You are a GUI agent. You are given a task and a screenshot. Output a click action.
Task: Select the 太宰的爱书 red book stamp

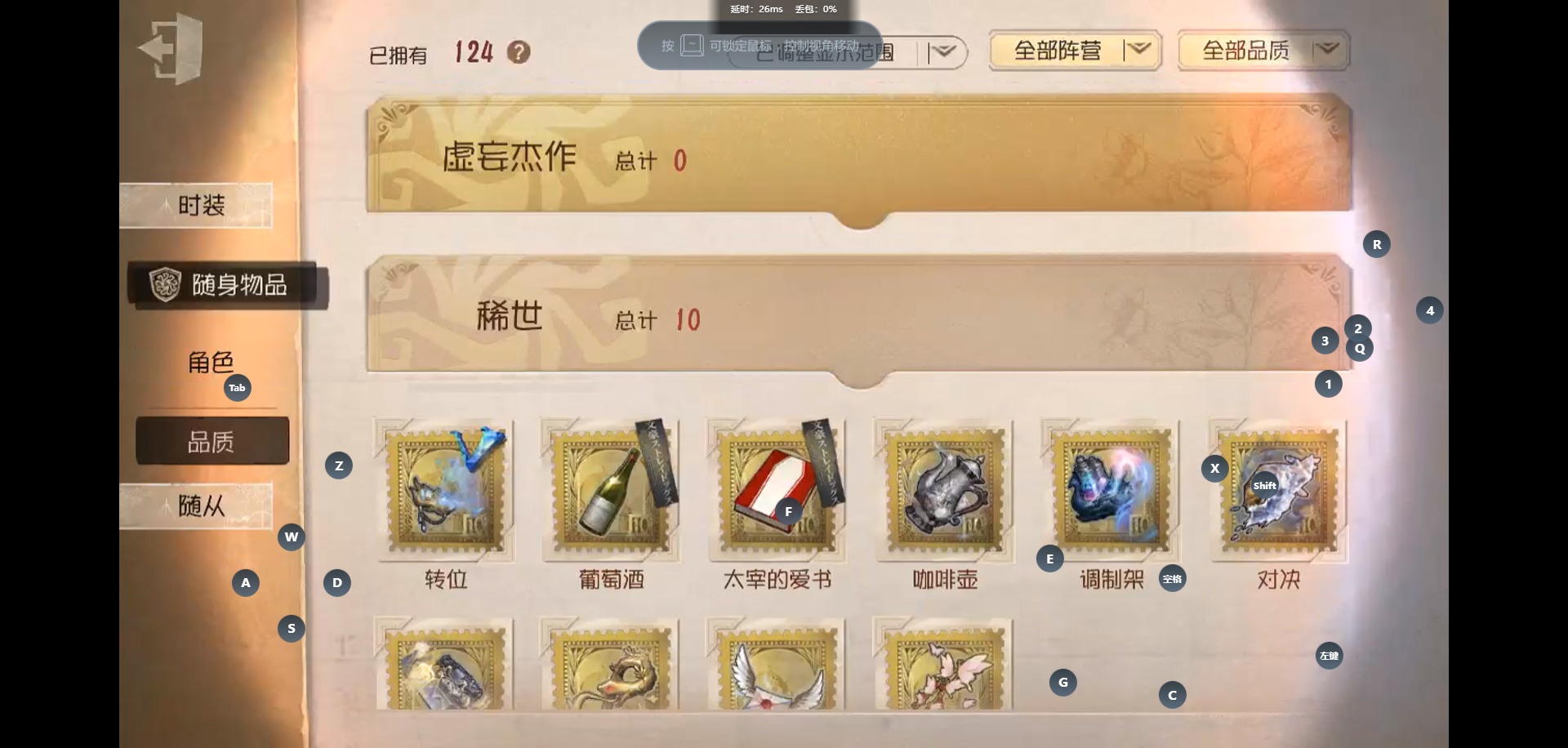click(777, 490)
